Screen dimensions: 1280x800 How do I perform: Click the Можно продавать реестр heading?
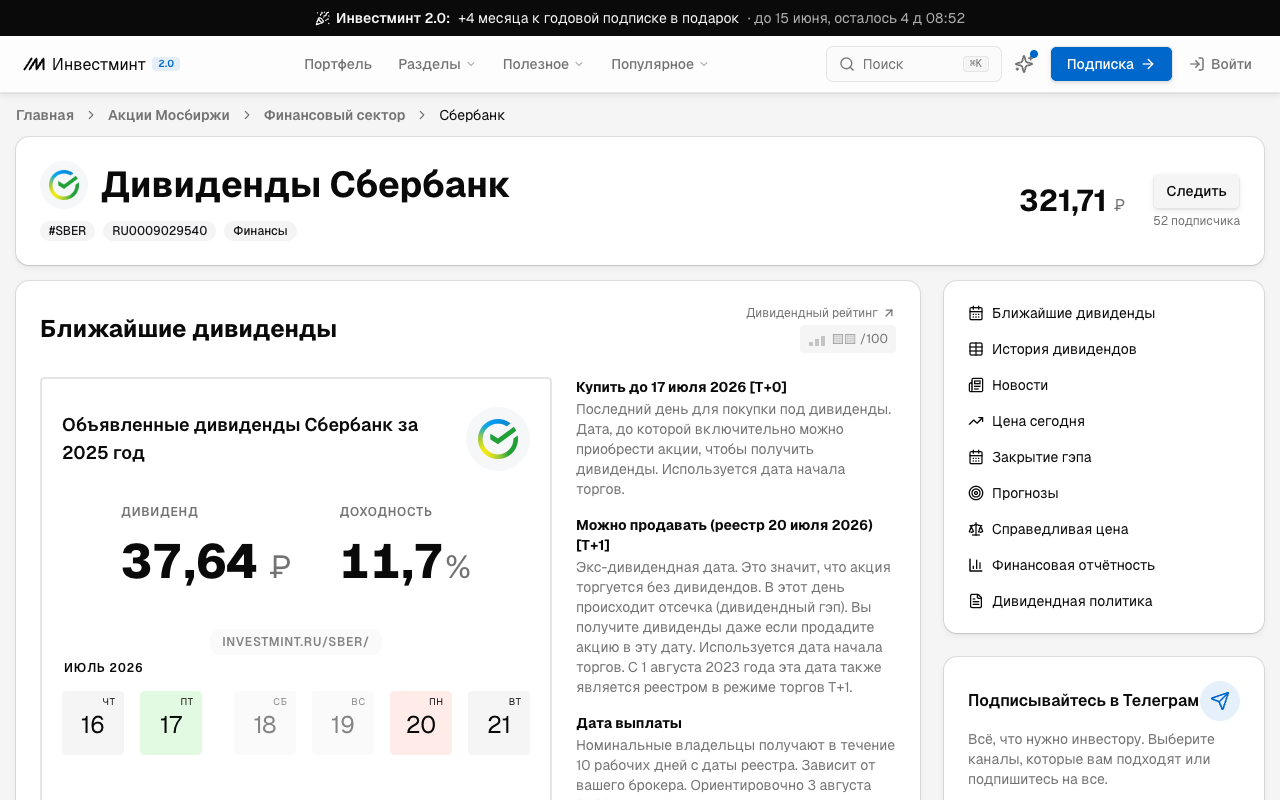724,535
